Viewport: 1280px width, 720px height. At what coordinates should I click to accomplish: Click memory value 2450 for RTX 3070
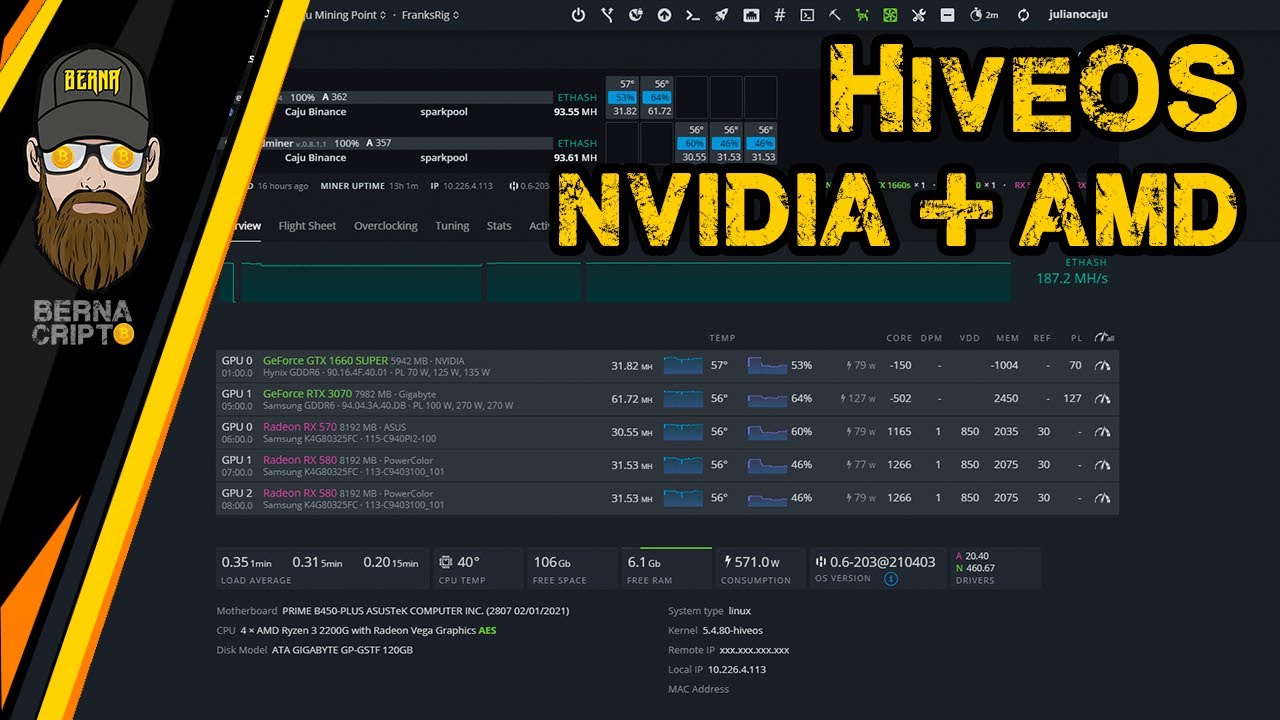(x=1006, y=398)
